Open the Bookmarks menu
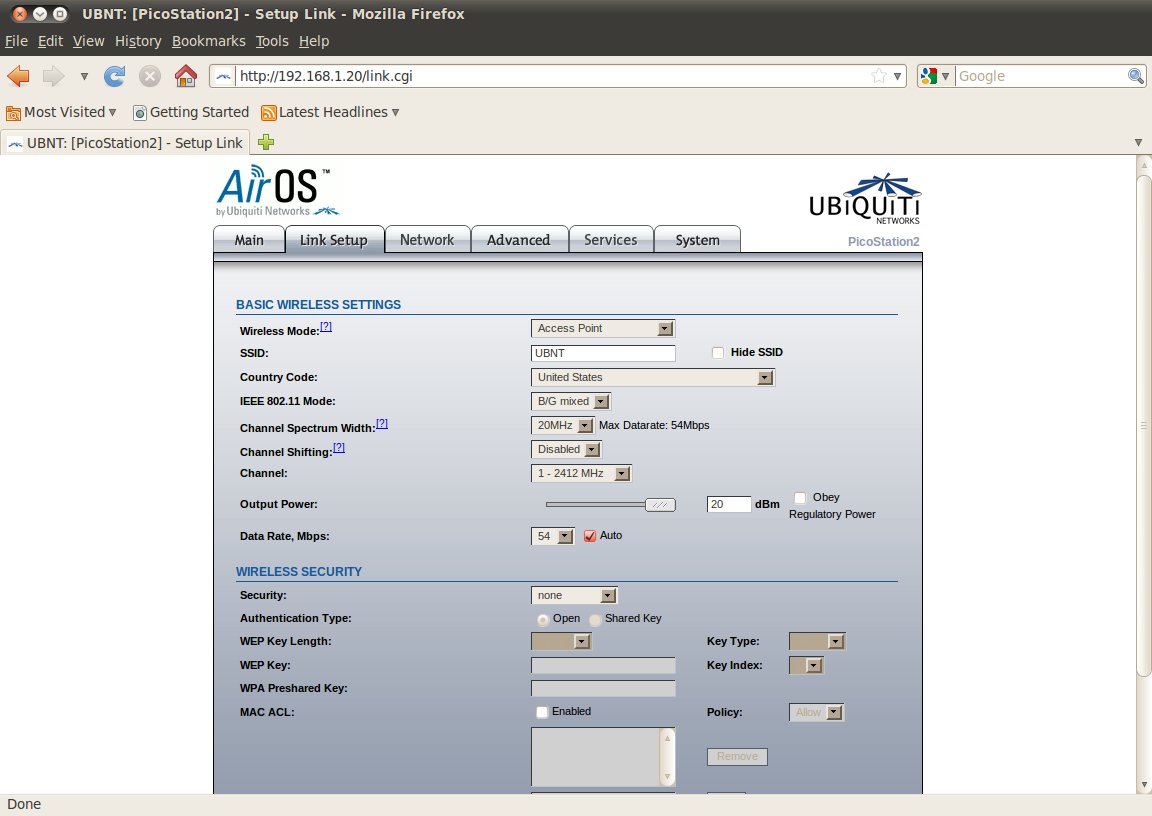 [208, 41]
